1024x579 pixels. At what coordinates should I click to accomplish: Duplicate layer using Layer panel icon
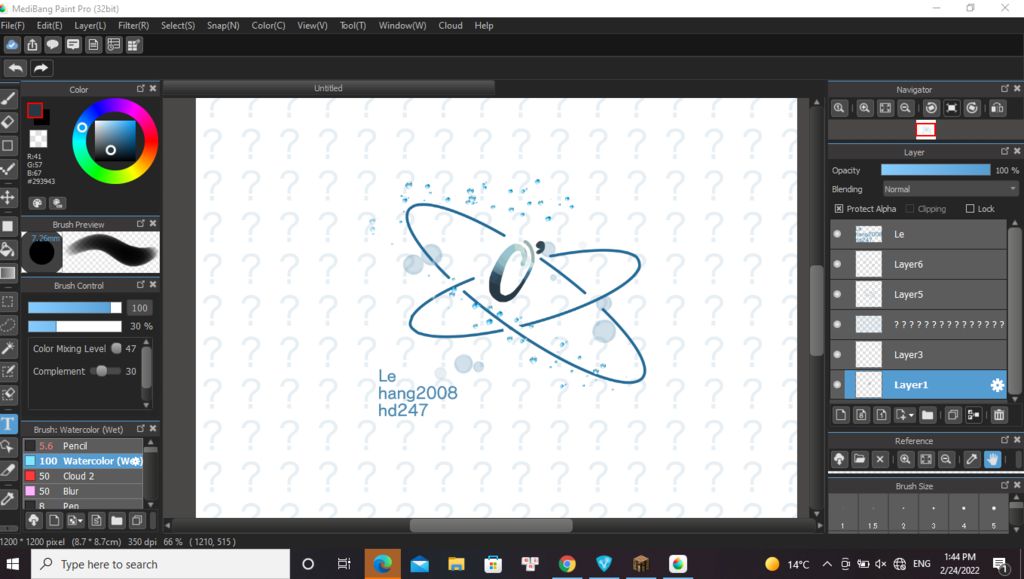click(x=953, y=415)
